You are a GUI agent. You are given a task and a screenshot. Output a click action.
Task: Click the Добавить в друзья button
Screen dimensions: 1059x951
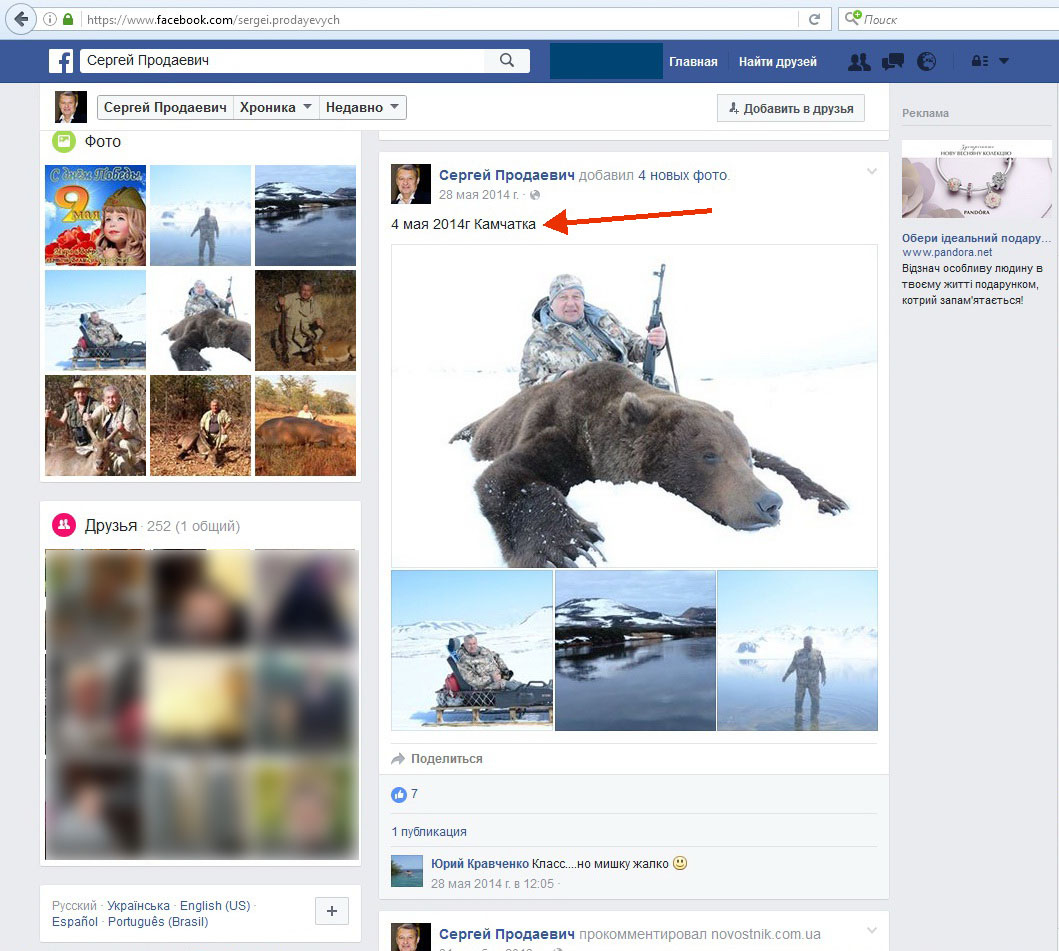click(x=790, y=108)
